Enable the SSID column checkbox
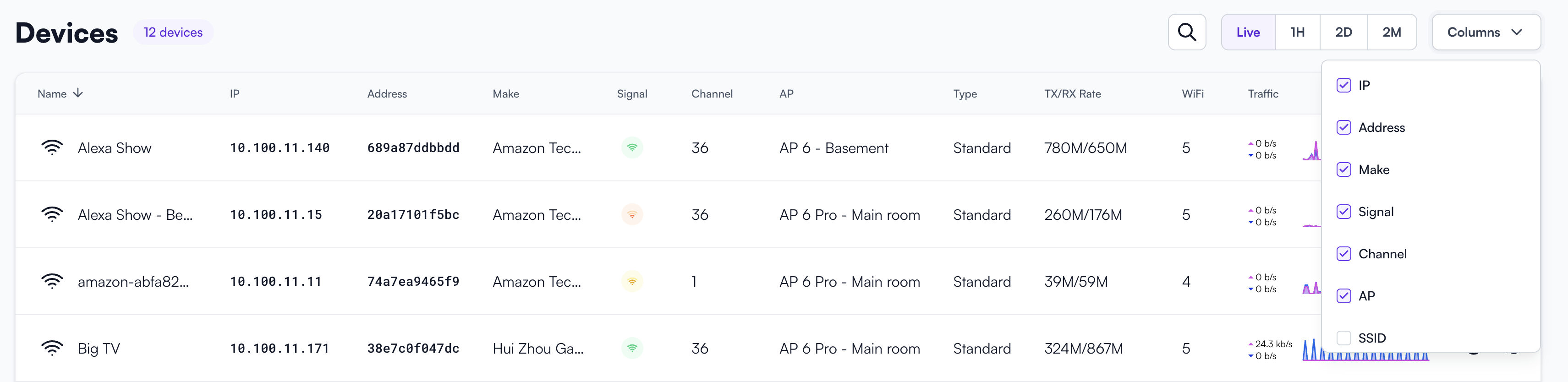The image size is (1568, 382). pyautogui.click(x=1343, y=338)
